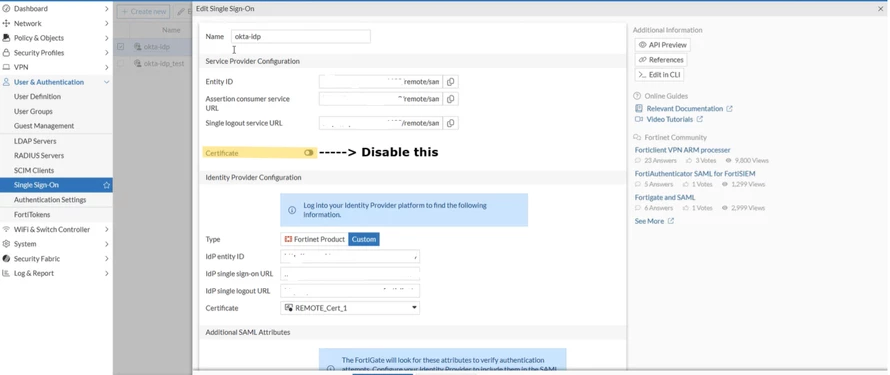Screen dimensions: 890x375
Task: Click the Network sidebar icon
Action: (6, 23)
